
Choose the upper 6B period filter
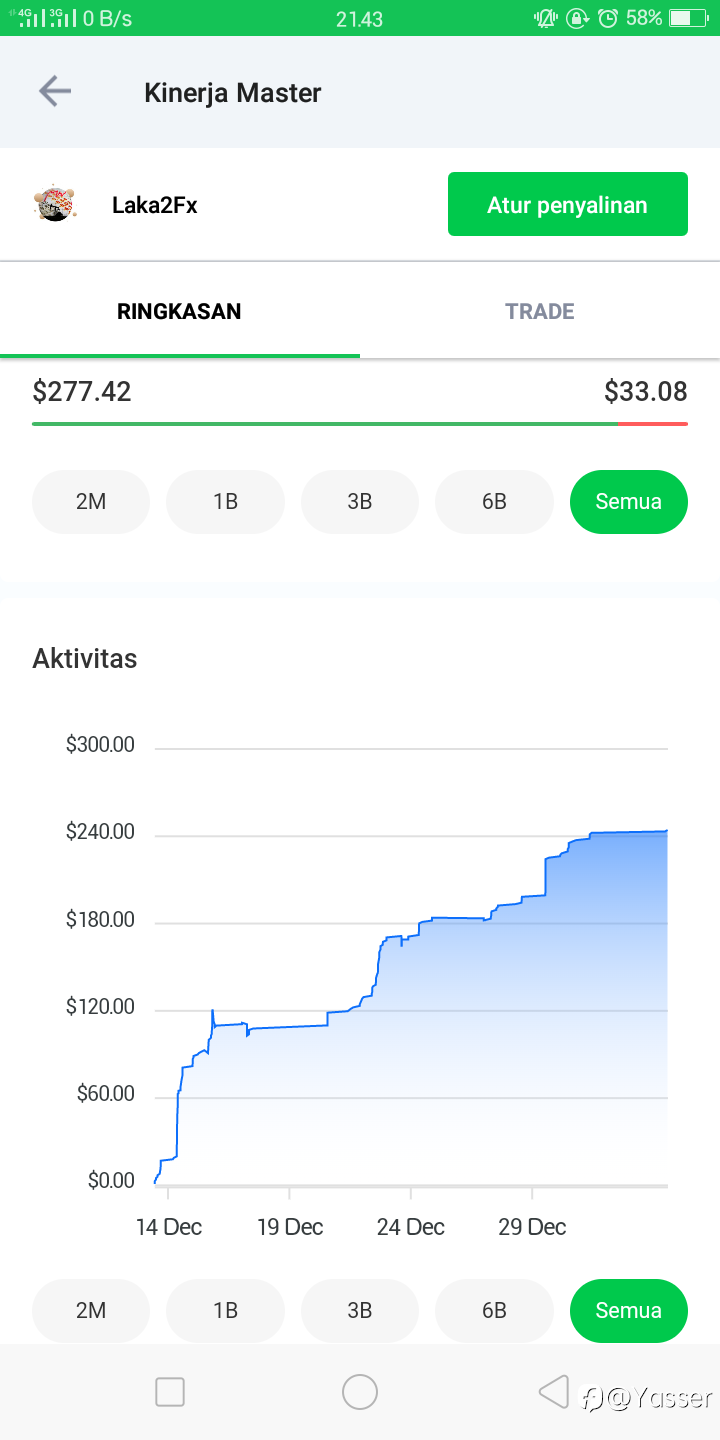pos(494,501)
